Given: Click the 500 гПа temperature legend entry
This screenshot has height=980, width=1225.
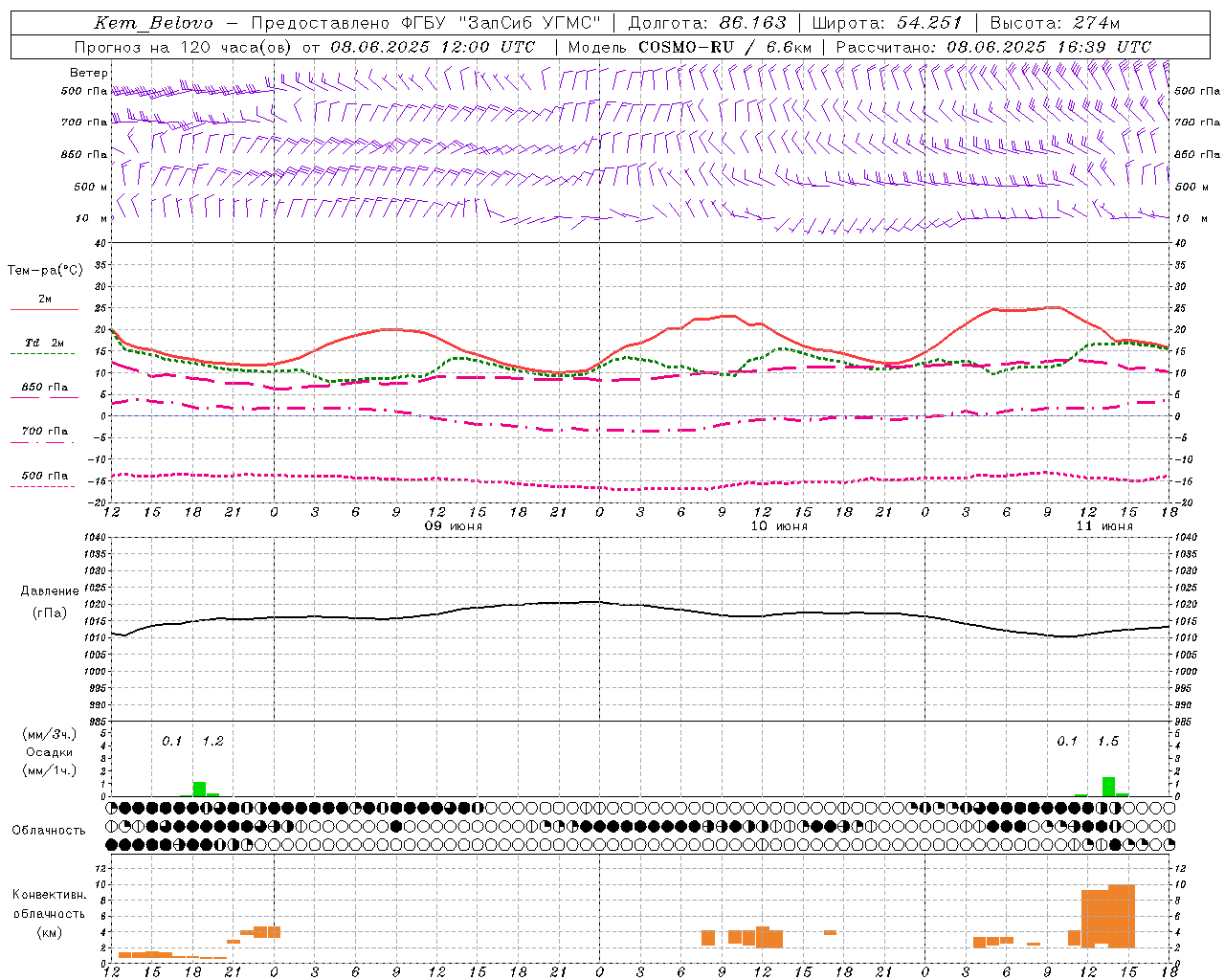Looking at the screenshot, I should coord(45,475).
